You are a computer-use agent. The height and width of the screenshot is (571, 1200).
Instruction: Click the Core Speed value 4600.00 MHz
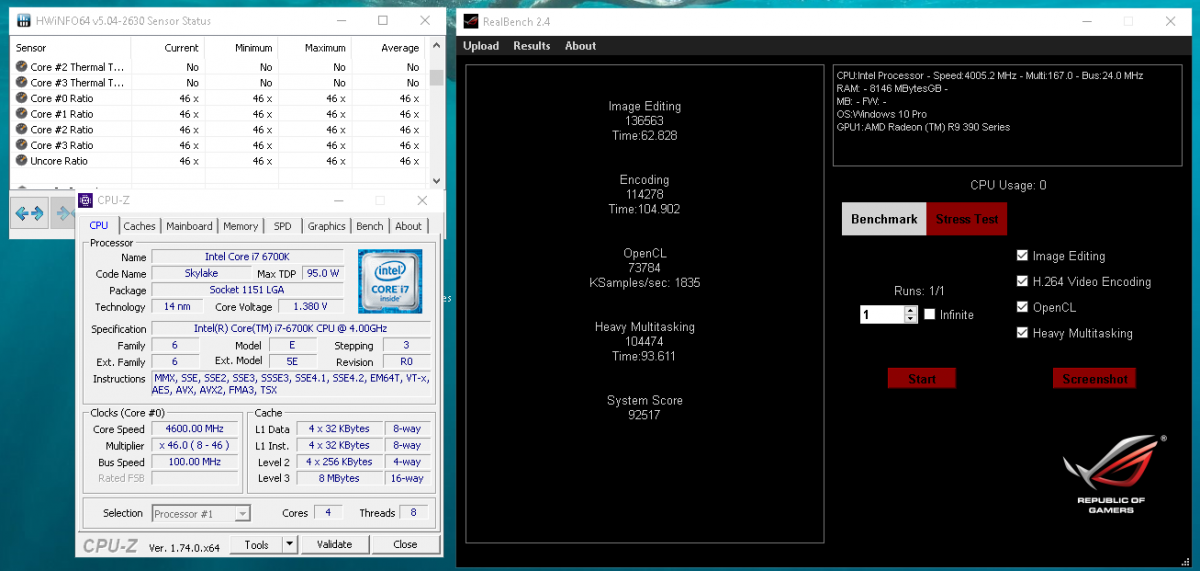(x=196, y=429)
